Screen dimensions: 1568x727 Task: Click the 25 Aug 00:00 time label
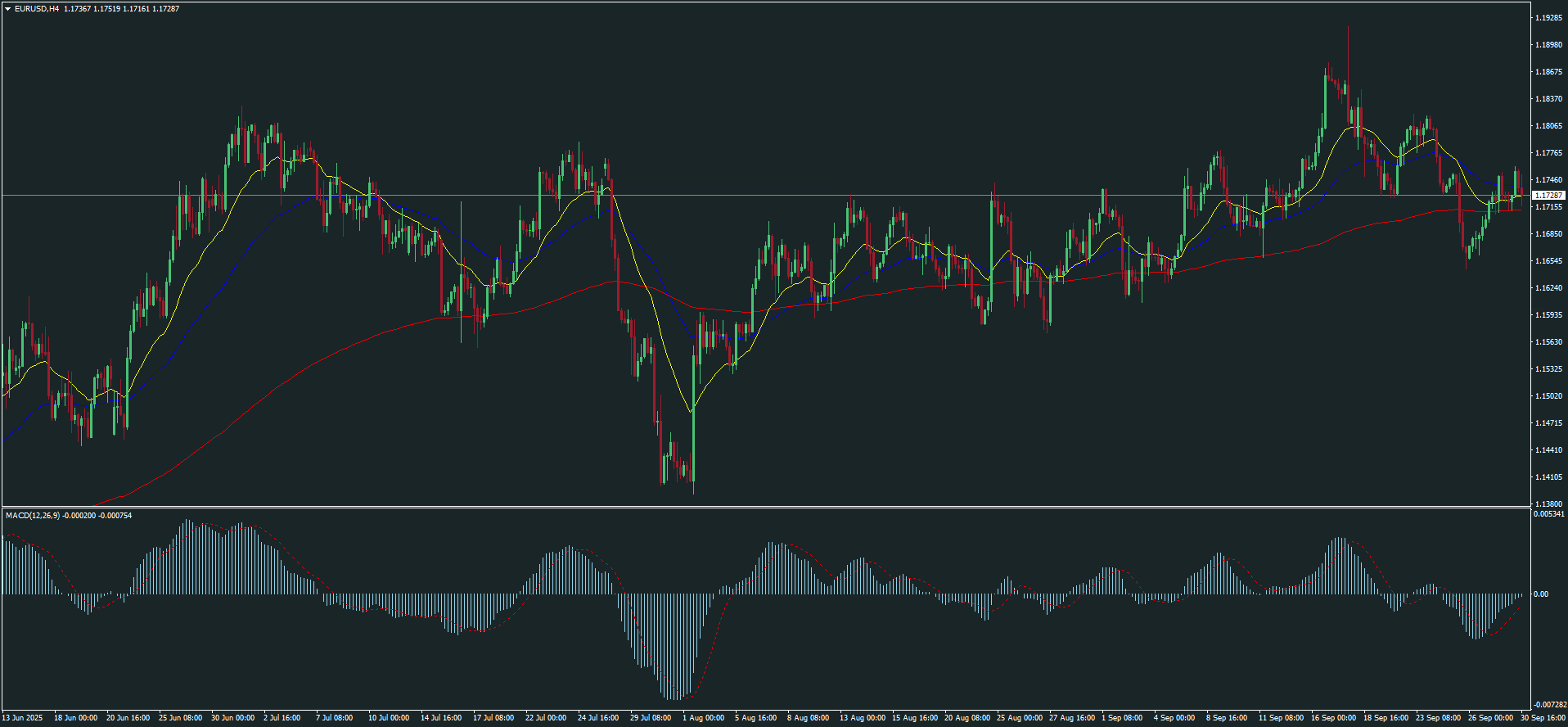(x=1019, y=718)
